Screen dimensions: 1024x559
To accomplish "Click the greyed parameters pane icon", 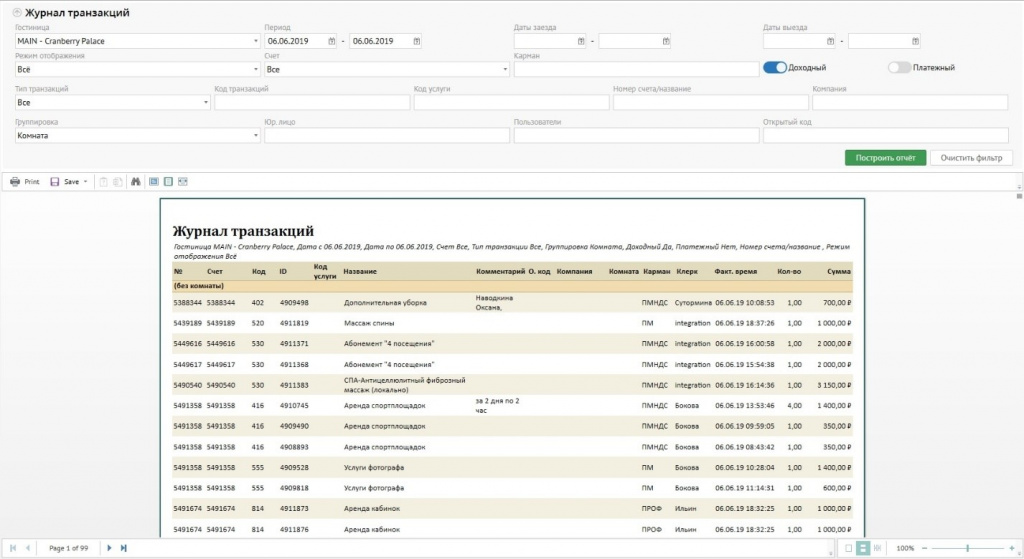I will pos(118,182).
